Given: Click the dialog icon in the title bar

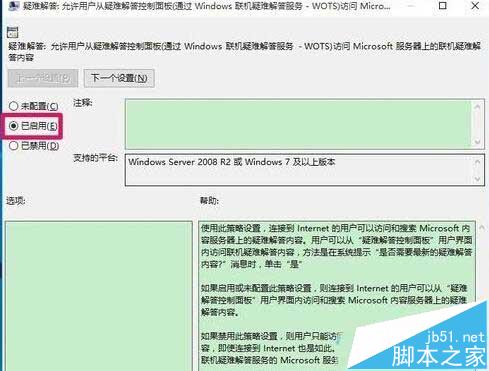Looking at the screenshot, I should (13, 6).
